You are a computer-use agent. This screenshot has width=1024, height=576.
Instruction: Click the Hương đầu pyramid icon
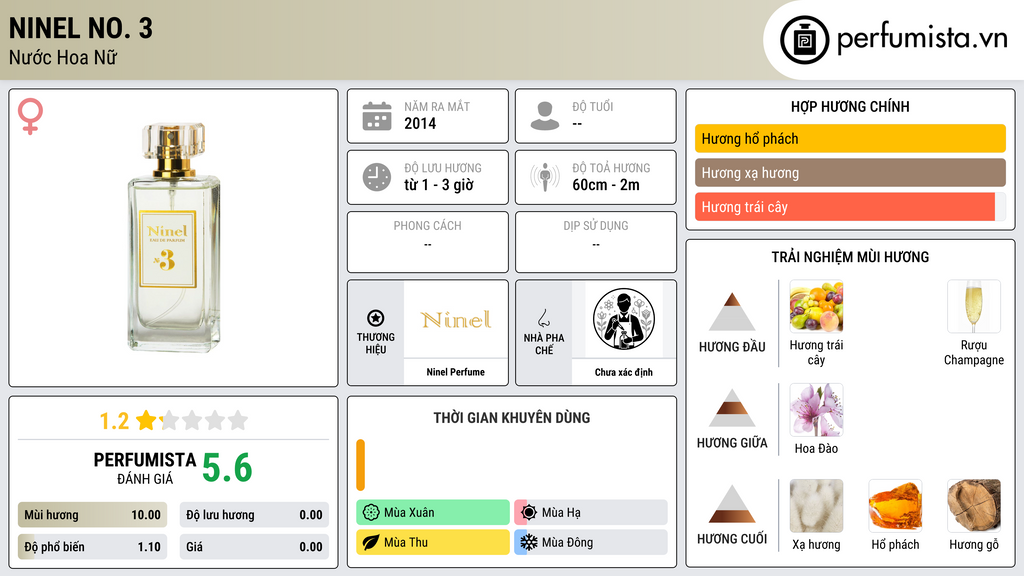point(732,312)
